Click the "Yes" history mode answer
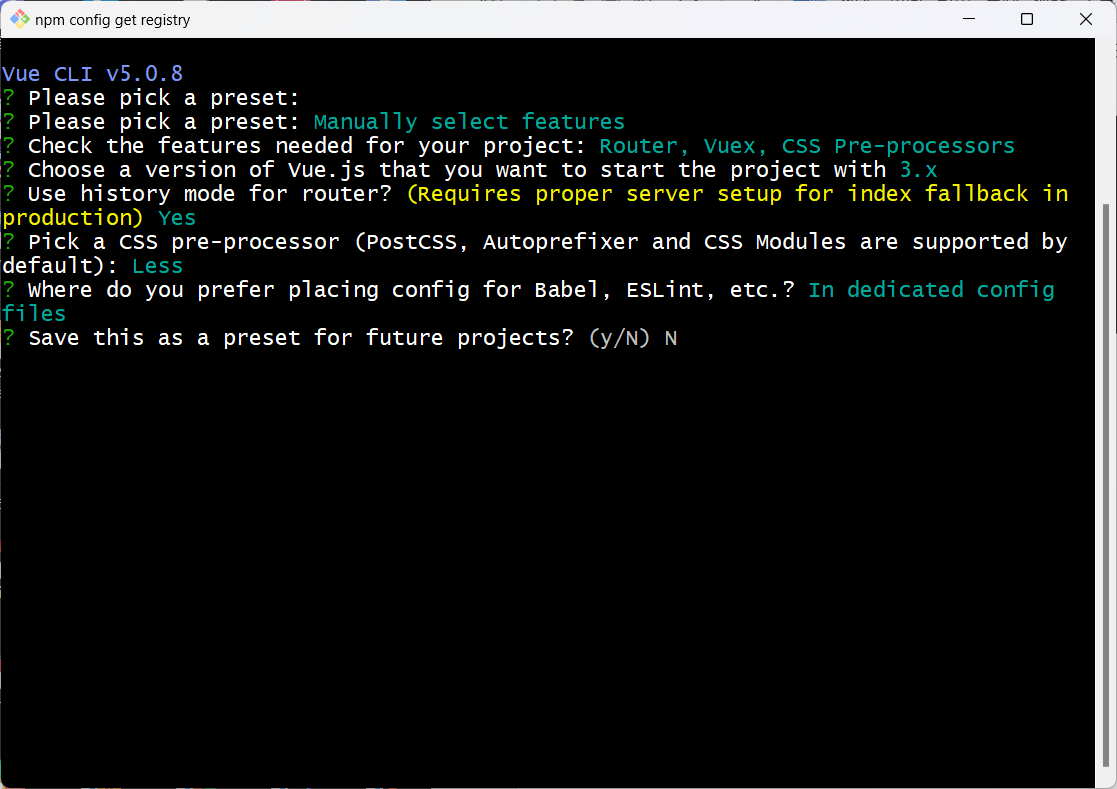 [177, 218]
